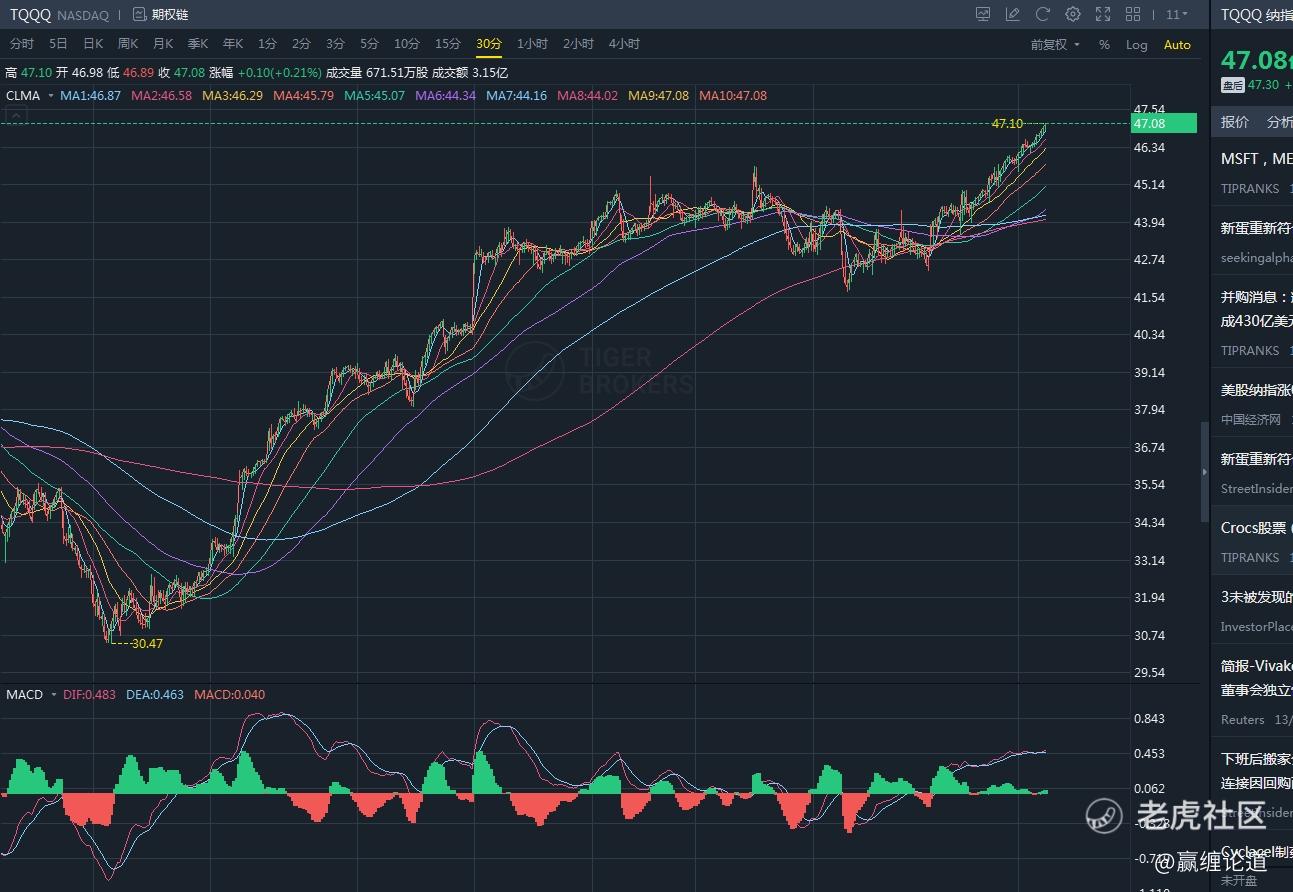Switch to 日K timeframe
Viewport: 1293px width, 892px height.
[93, 44]
